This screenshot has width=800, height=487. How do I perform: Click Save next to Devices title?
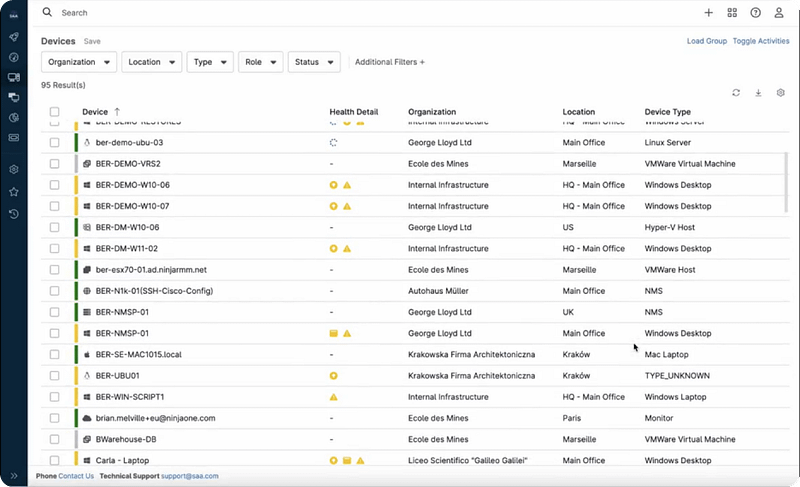point(92,41)
